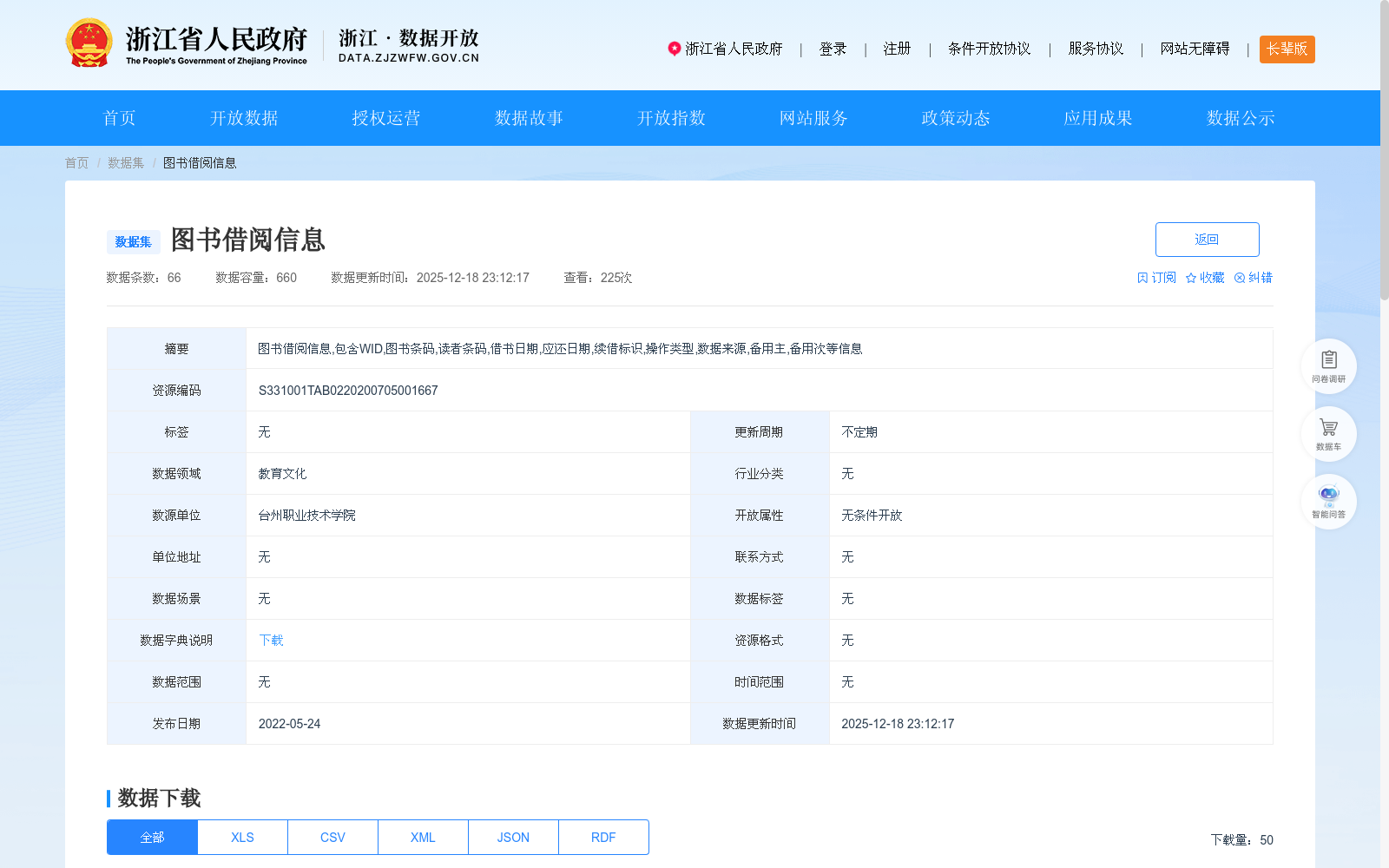Click the page vertical scrollbar thumb

click(x=1385, y=149)
